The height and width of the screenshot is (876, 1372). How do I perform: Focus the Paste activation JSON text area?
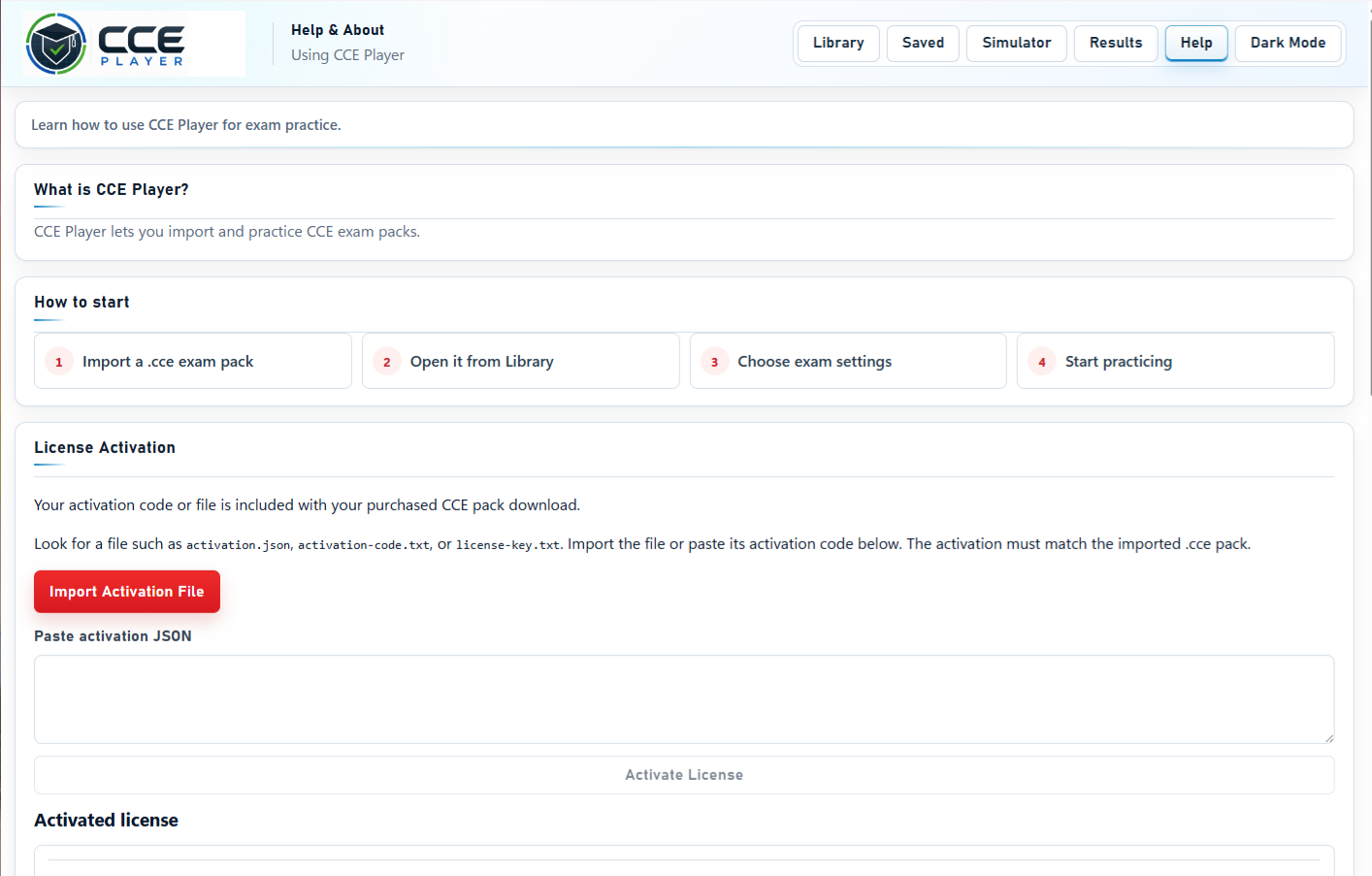684,699
